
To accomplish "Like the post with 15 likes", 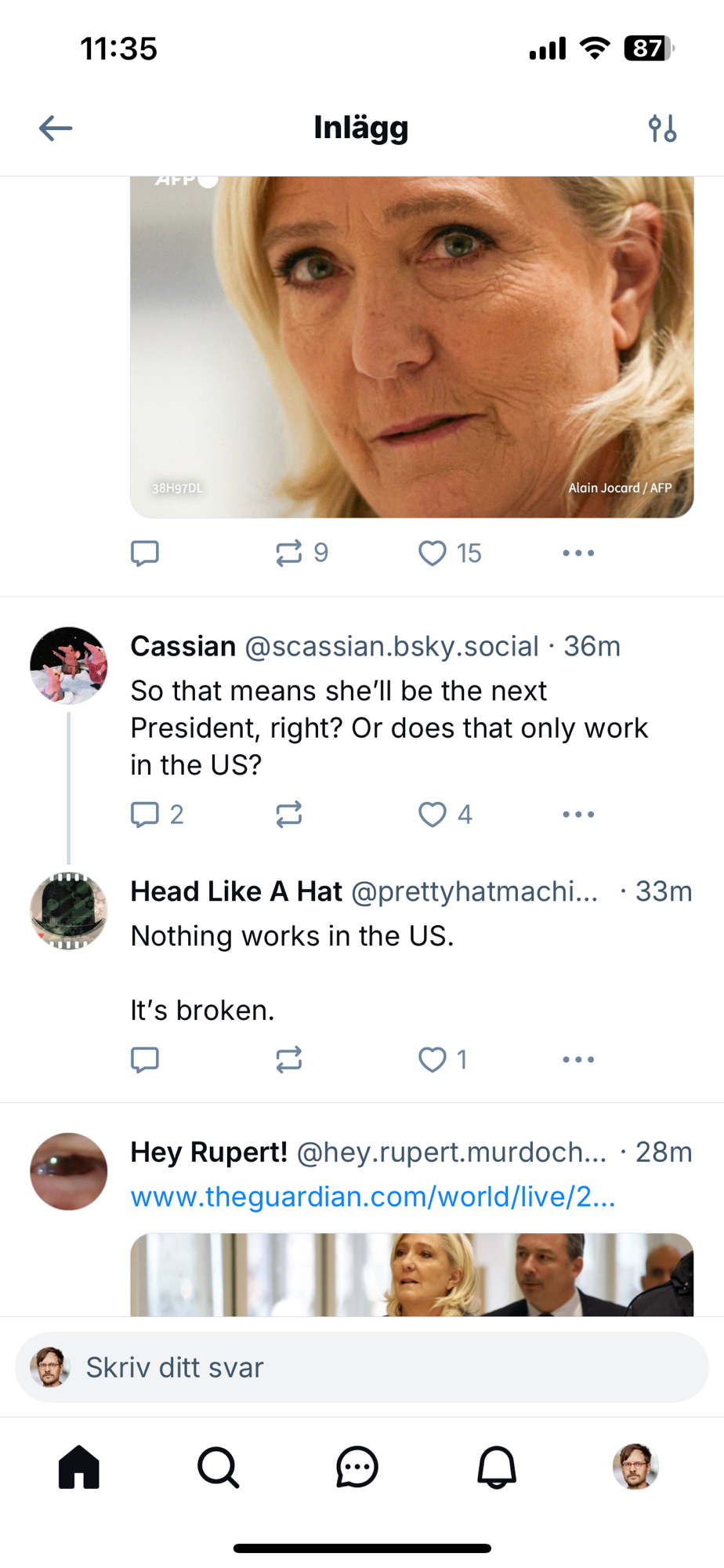I will pyautogui.click(x=433, y=554).
